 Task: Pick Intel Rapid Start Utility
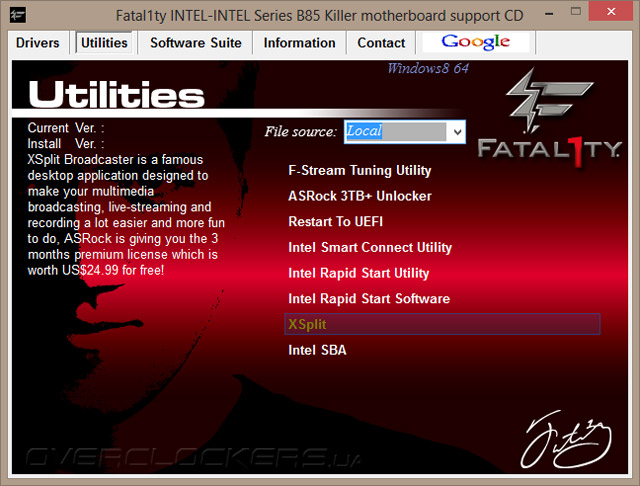pyautogui.click(x=358, y=273)
